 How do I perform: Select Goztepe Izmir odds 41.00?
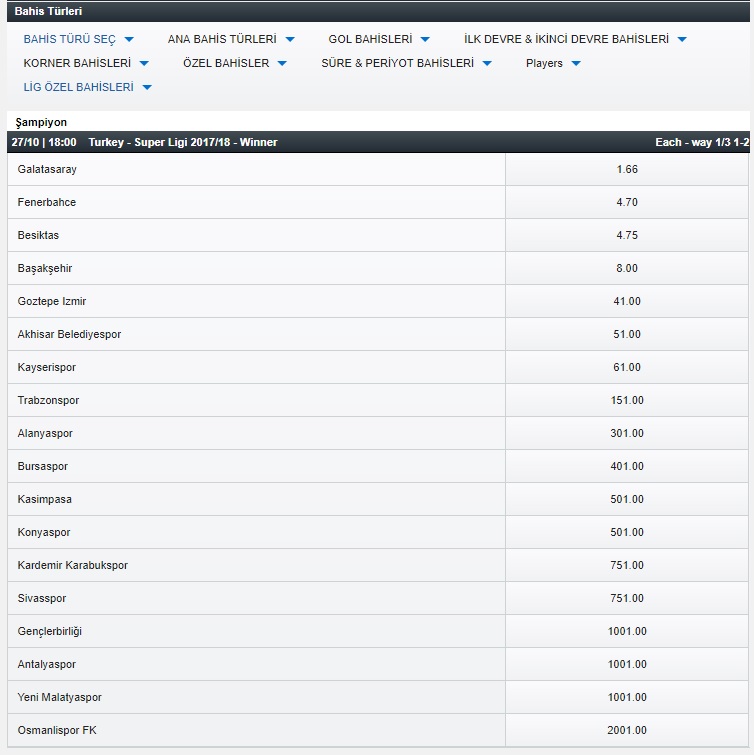627,301
